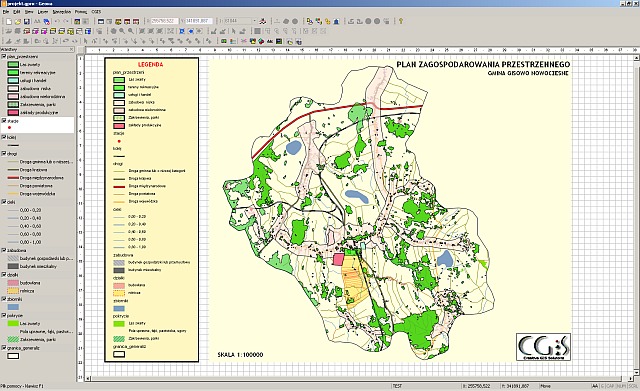Click the Undo arrow icon

point(57,21)
